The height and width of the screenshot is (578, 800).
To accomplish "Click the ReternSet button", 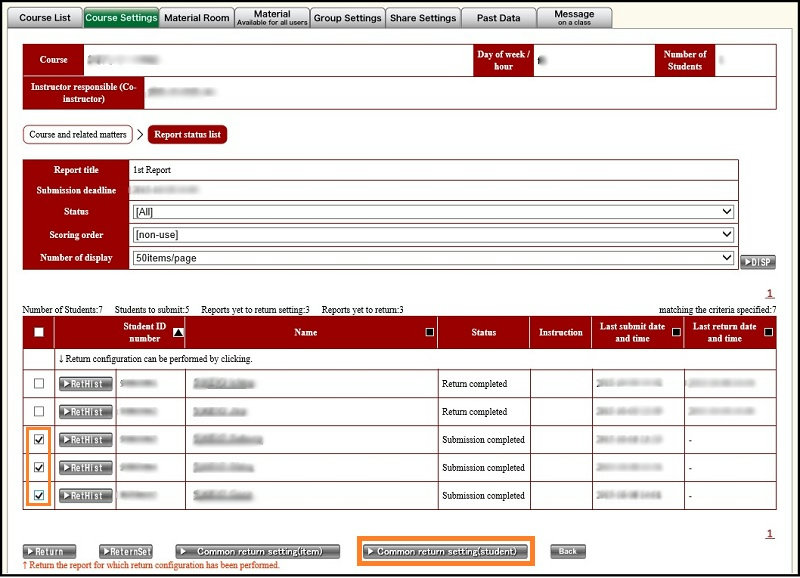I will (126, 551).
